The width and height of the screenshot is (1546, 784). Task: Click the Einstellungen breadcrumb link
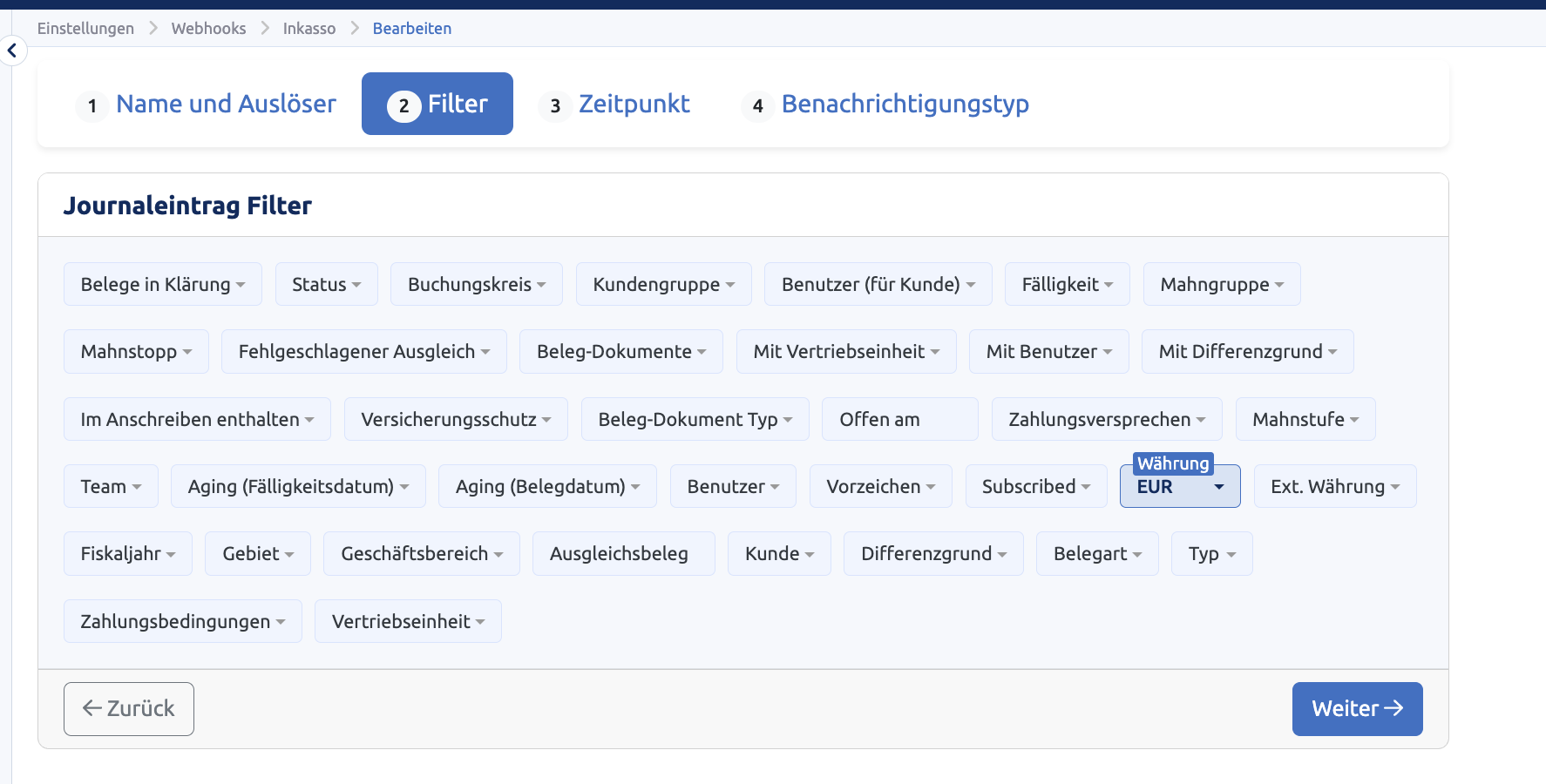85,29
